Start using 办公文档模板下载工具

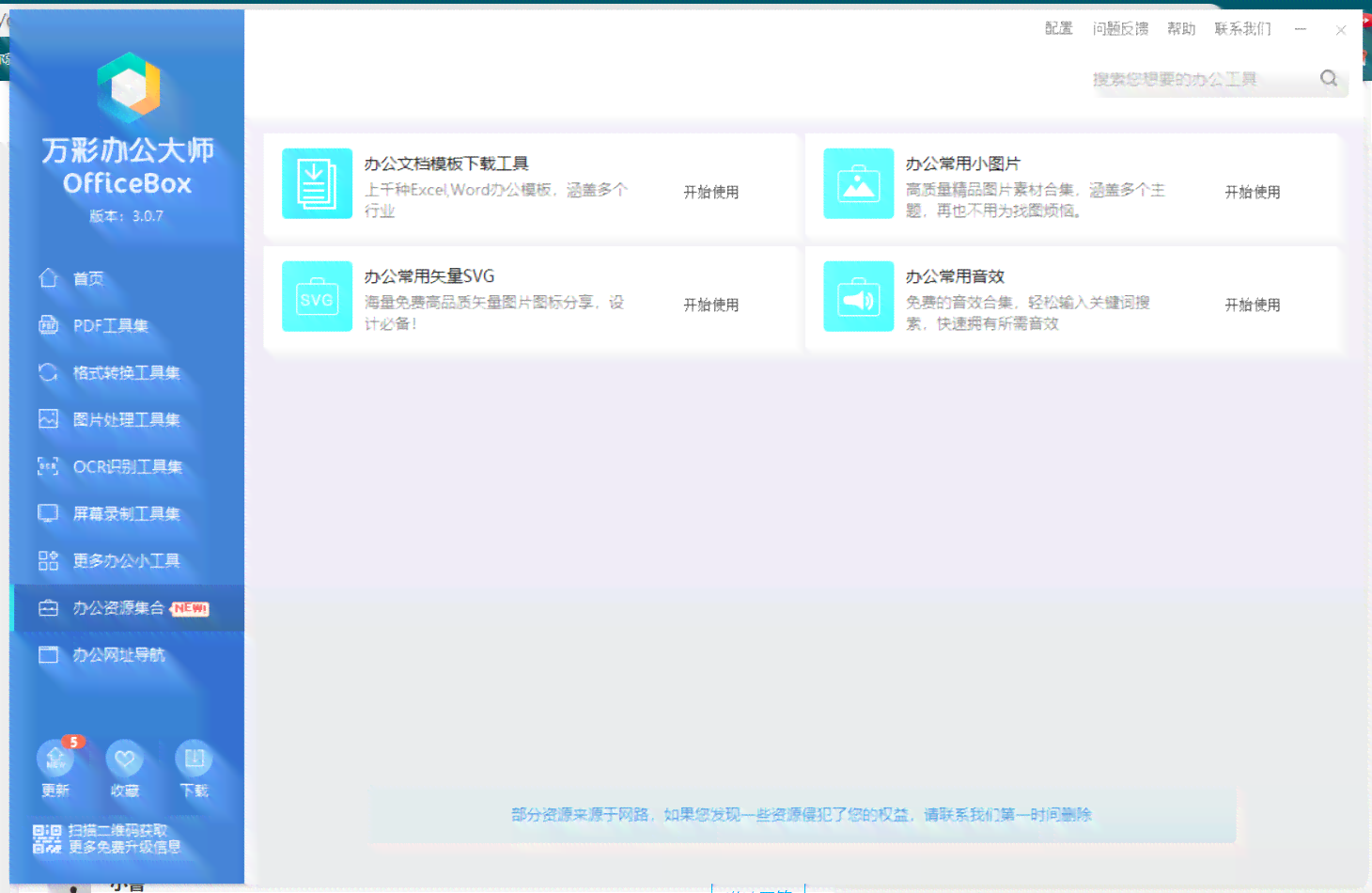click(711, 192)
